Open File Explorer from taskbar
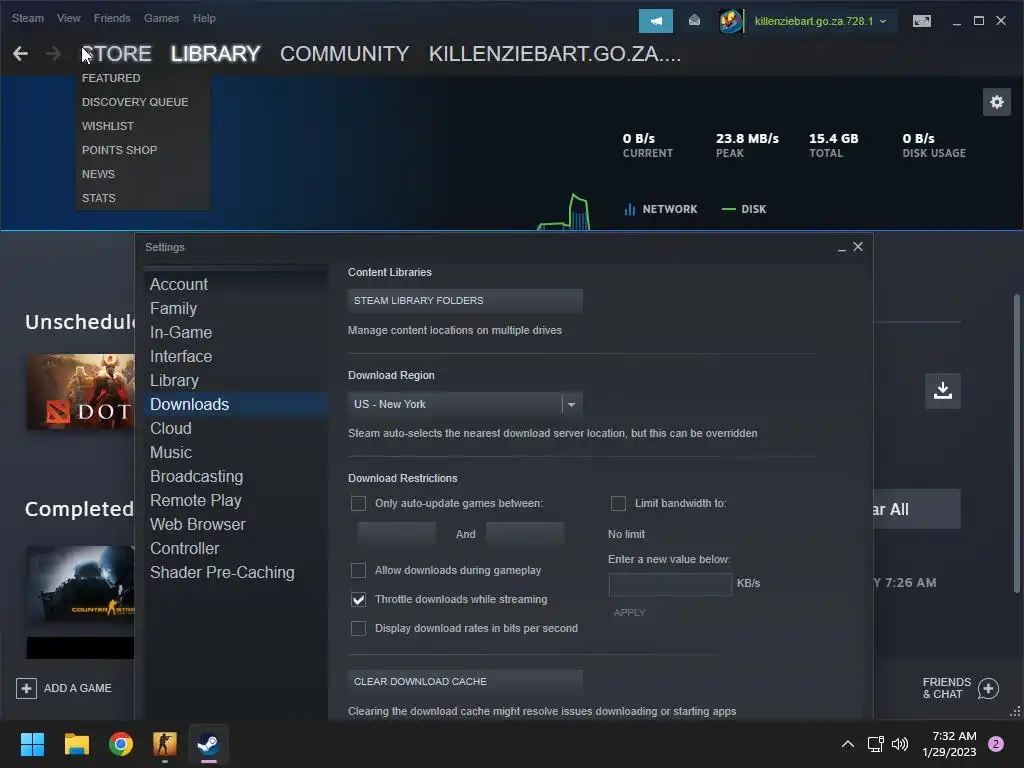 [76, 744]
